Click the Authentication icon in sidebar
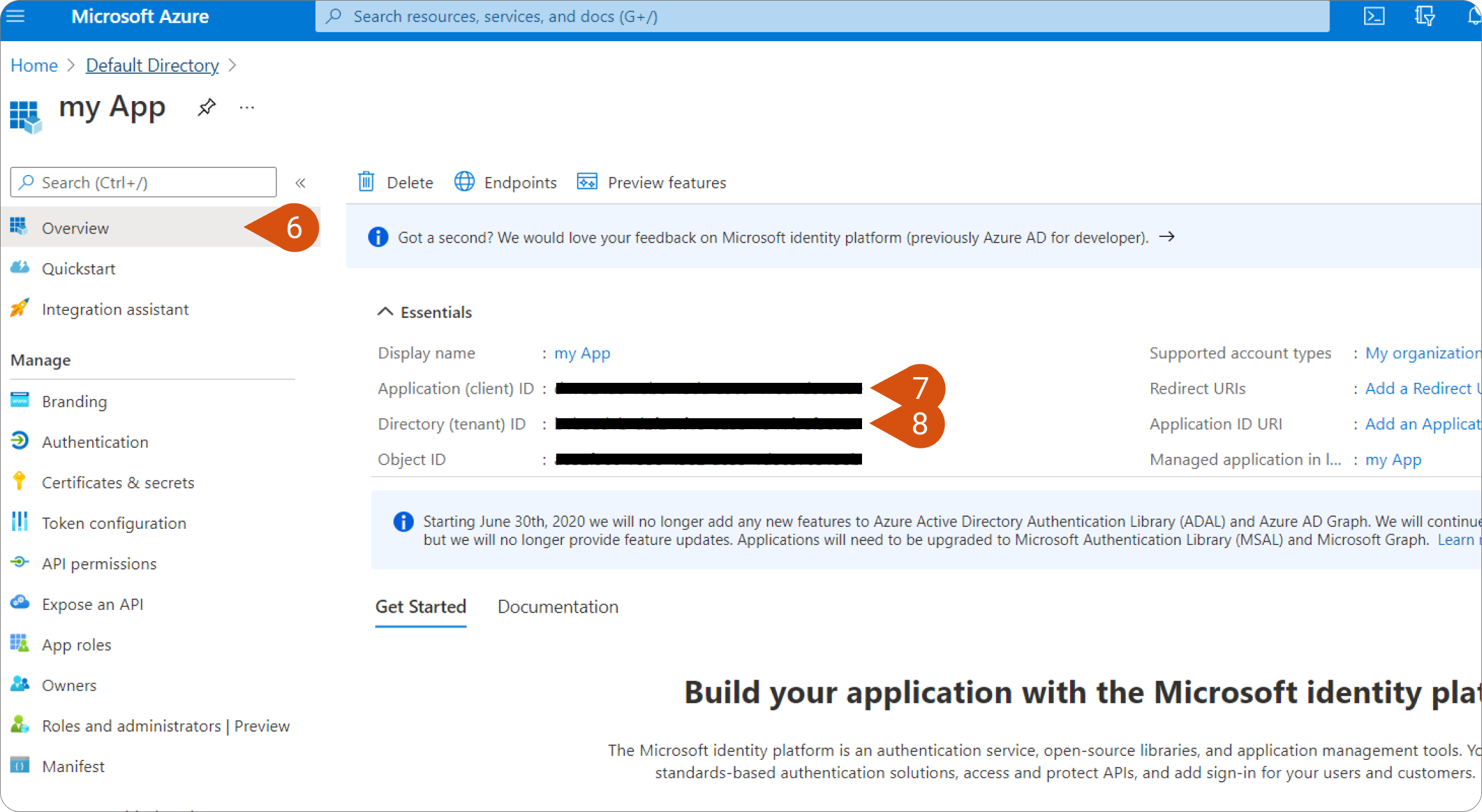 pos(20,441)
